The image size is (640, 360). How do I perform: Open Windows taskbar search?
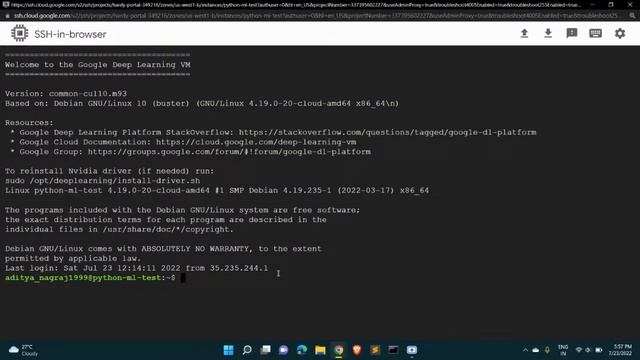pos(247,350)
